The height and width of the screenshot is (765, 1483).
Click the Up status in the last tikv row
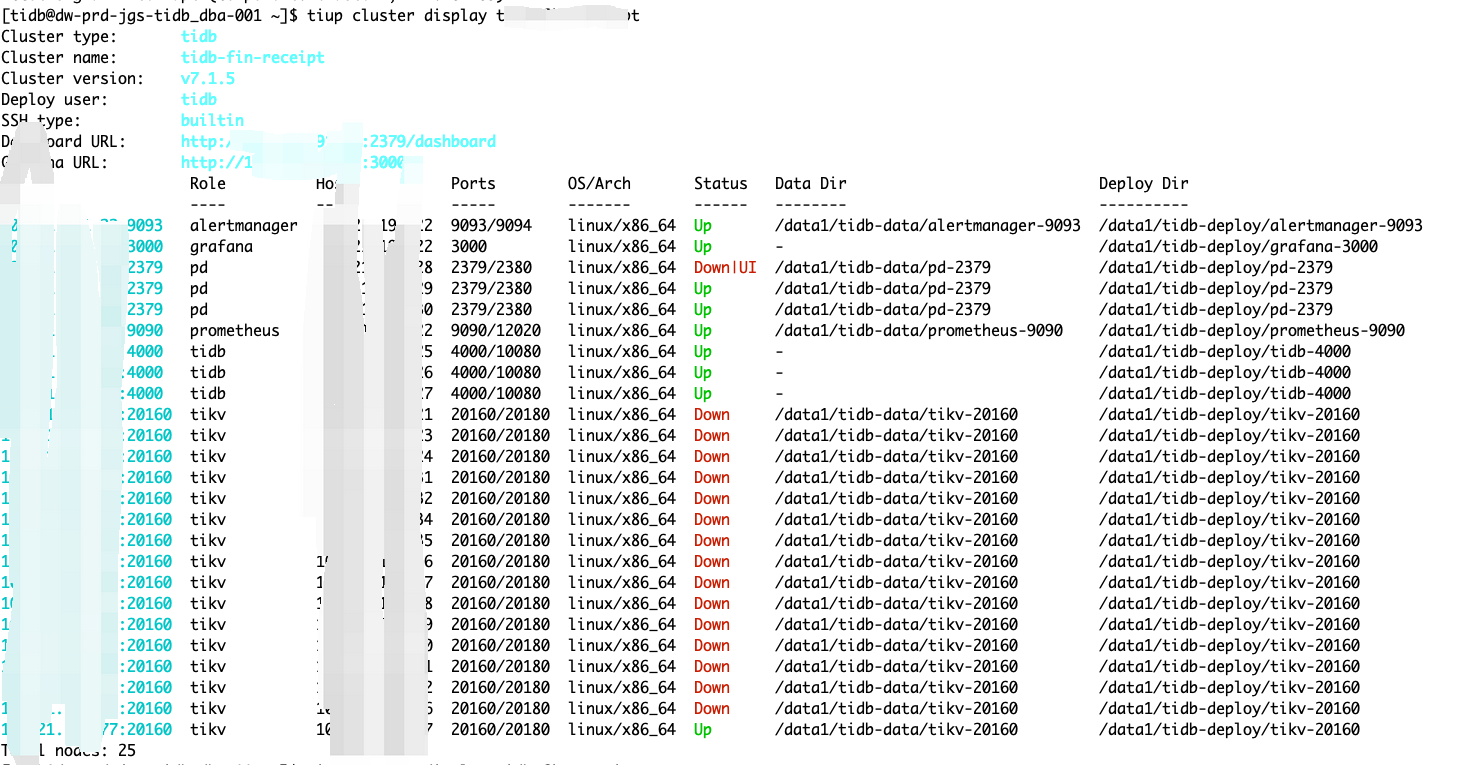point(703,730)
